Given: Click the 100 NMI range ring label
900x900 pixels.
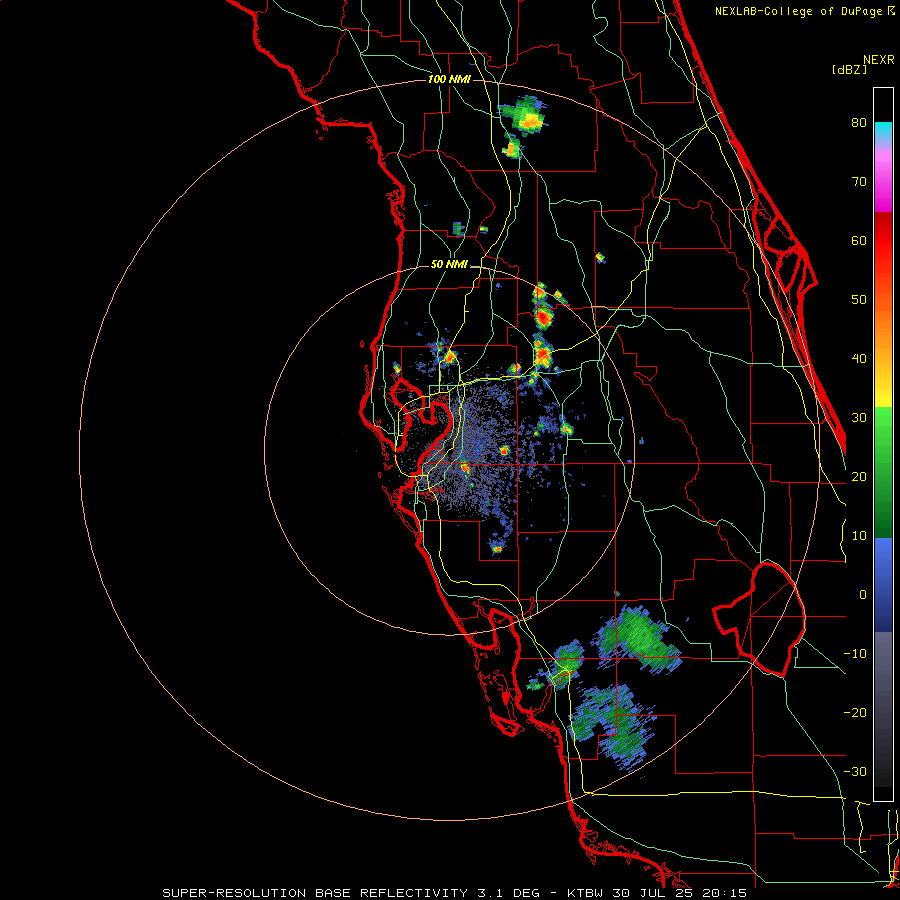Looking at the screenshot, I should click(449, 79).
